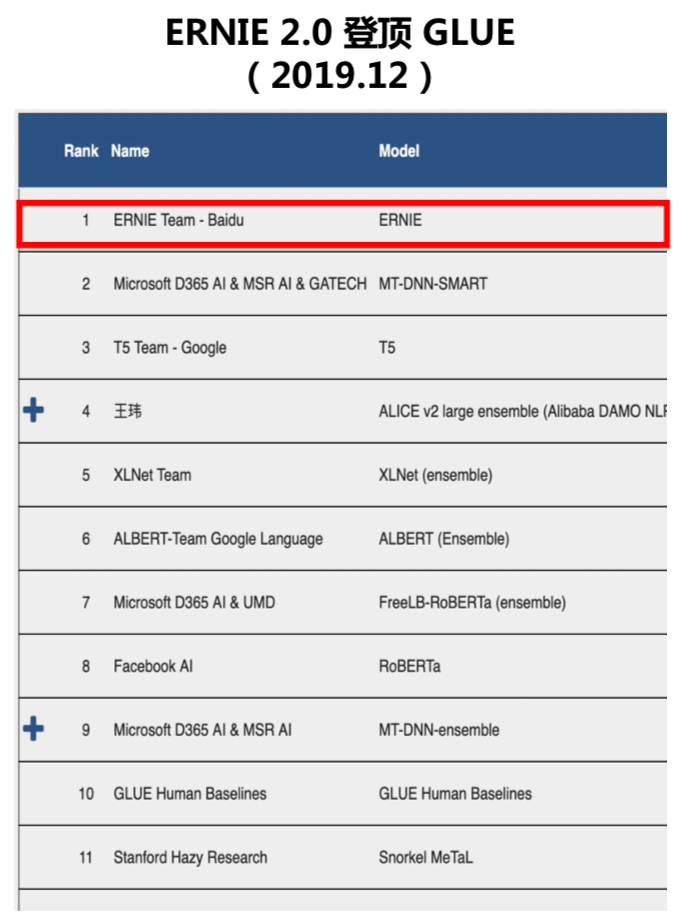Screen dimensions: 680x924
Task: Select the ALICE v2 large ensemble model
Action: point(520,411)
